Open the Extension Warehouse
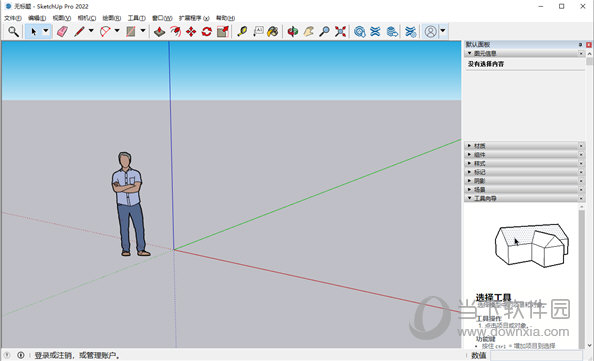The image size is (594, 361). click(x=375, y=31)
